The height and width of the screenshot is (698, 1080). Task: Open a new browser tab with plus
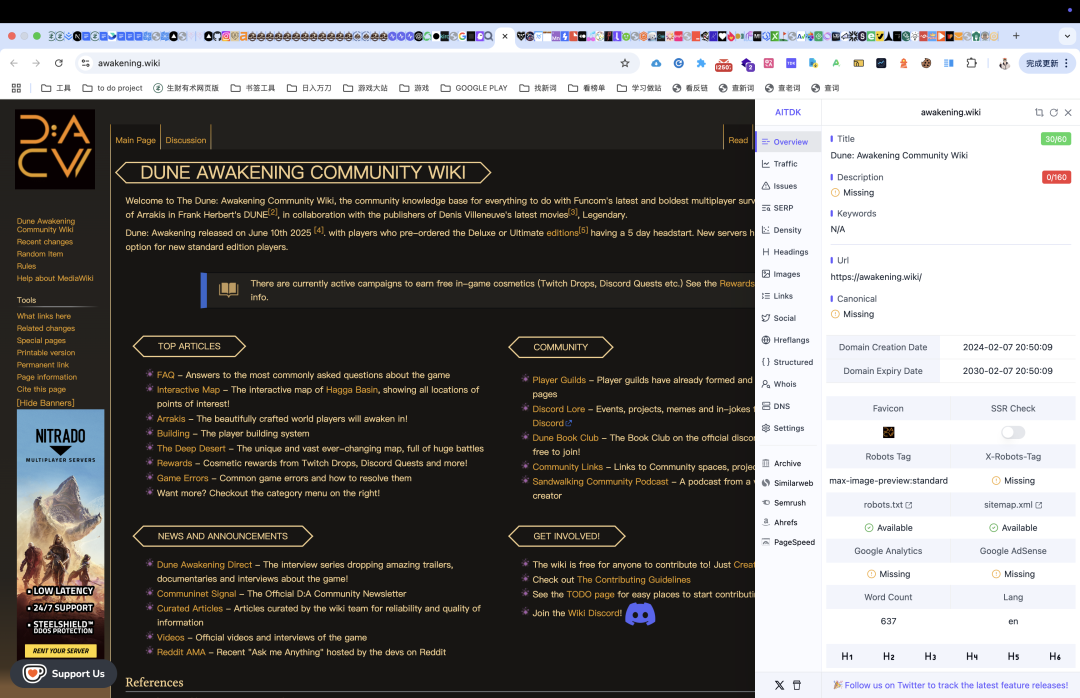point(1016,36)
